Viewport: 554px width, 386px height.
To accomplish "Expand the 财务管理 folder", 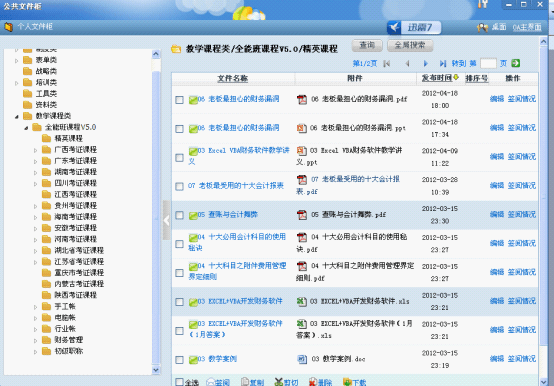I will (x=35, y=340).
